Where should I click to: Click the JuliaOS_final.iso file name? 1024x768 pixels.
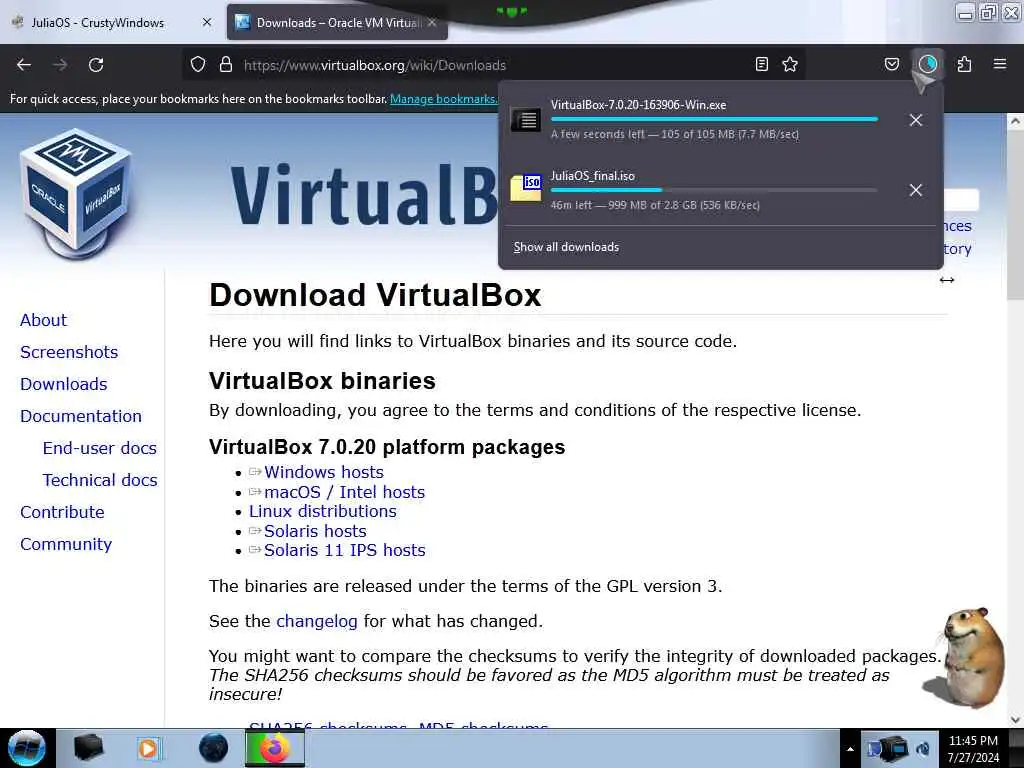(x=592, y=176)
